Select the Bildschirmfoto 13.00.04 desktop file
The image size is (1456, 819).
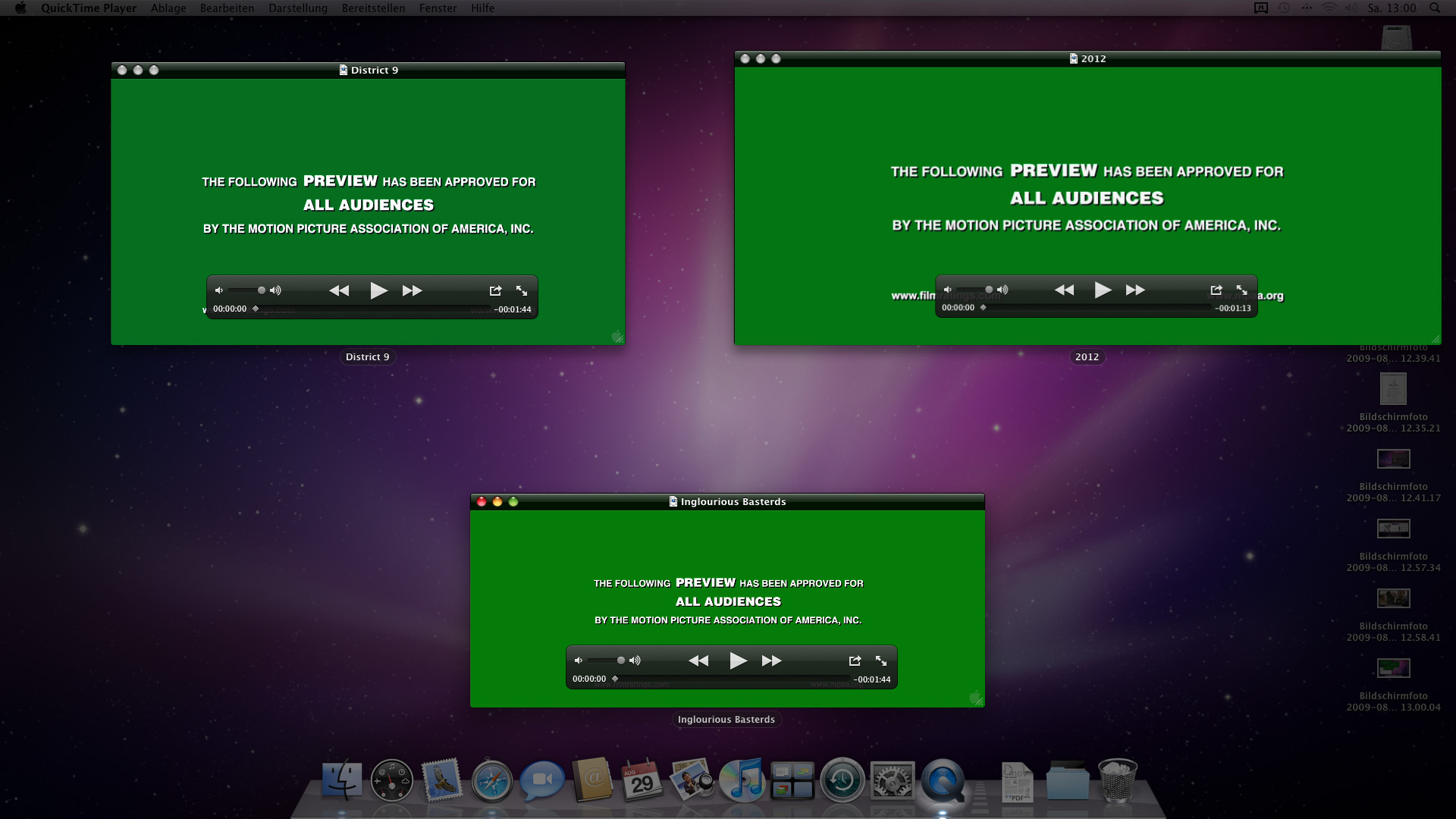1393,684
